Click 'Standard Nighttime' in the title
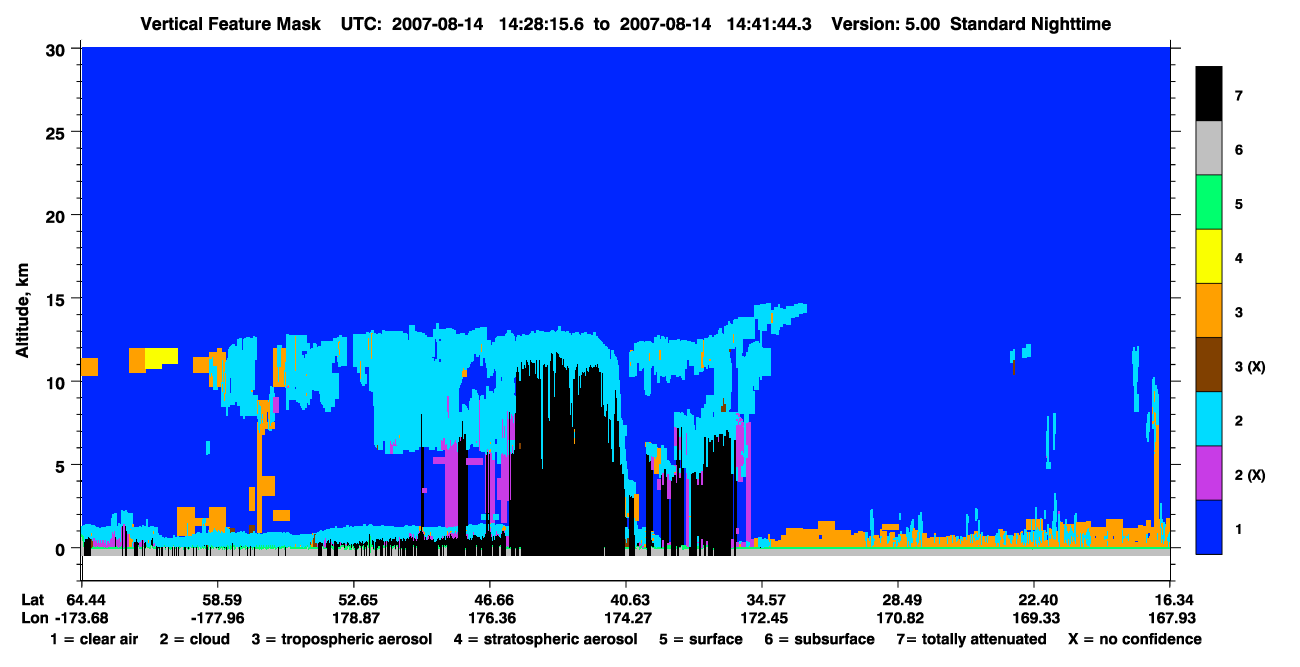 pyautogui.click(x=1029, y=23)
